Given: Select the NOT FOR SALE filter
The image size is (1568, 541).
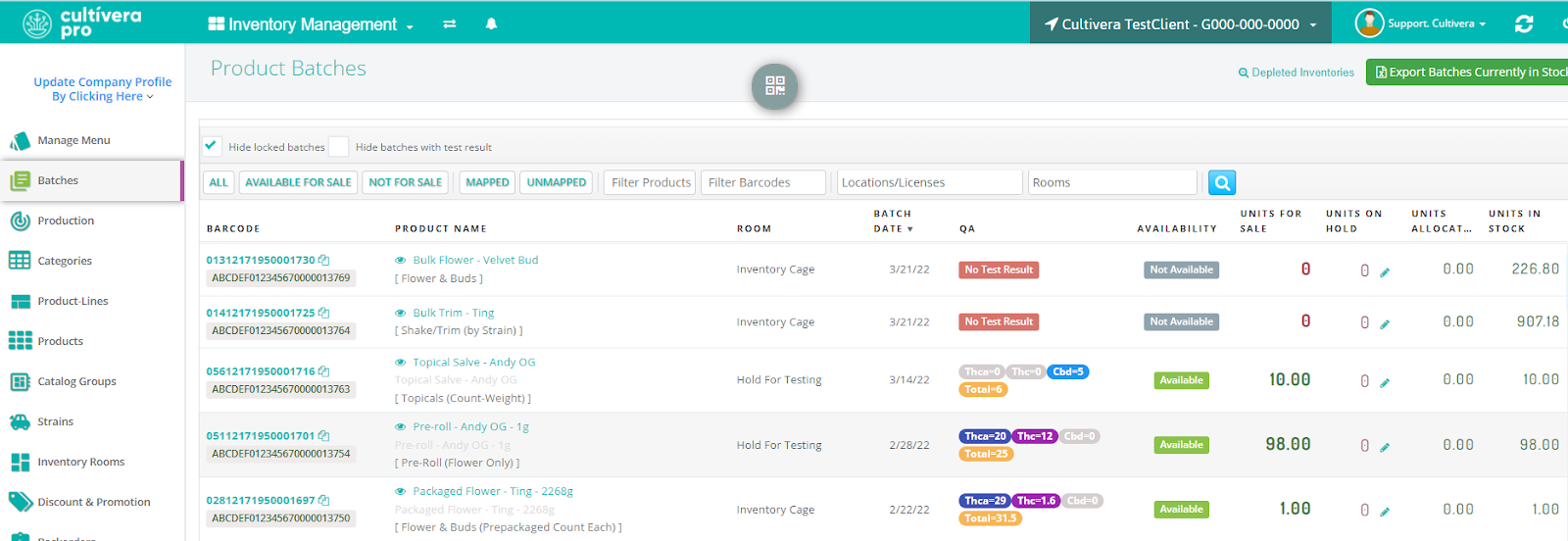Looking at the screenshot, I should tap(406, 182).
